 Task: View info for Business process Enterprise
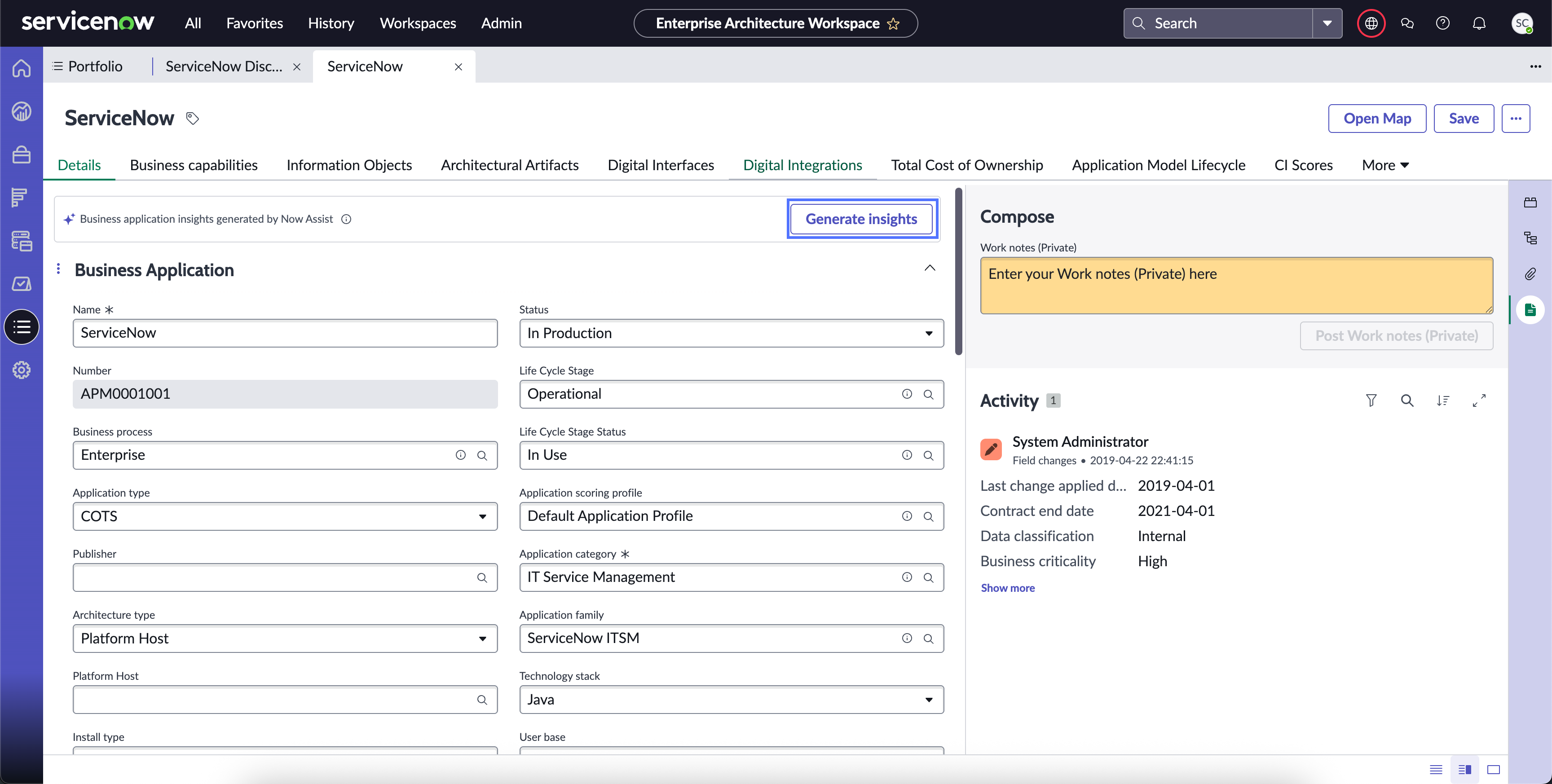pos(461,456)
